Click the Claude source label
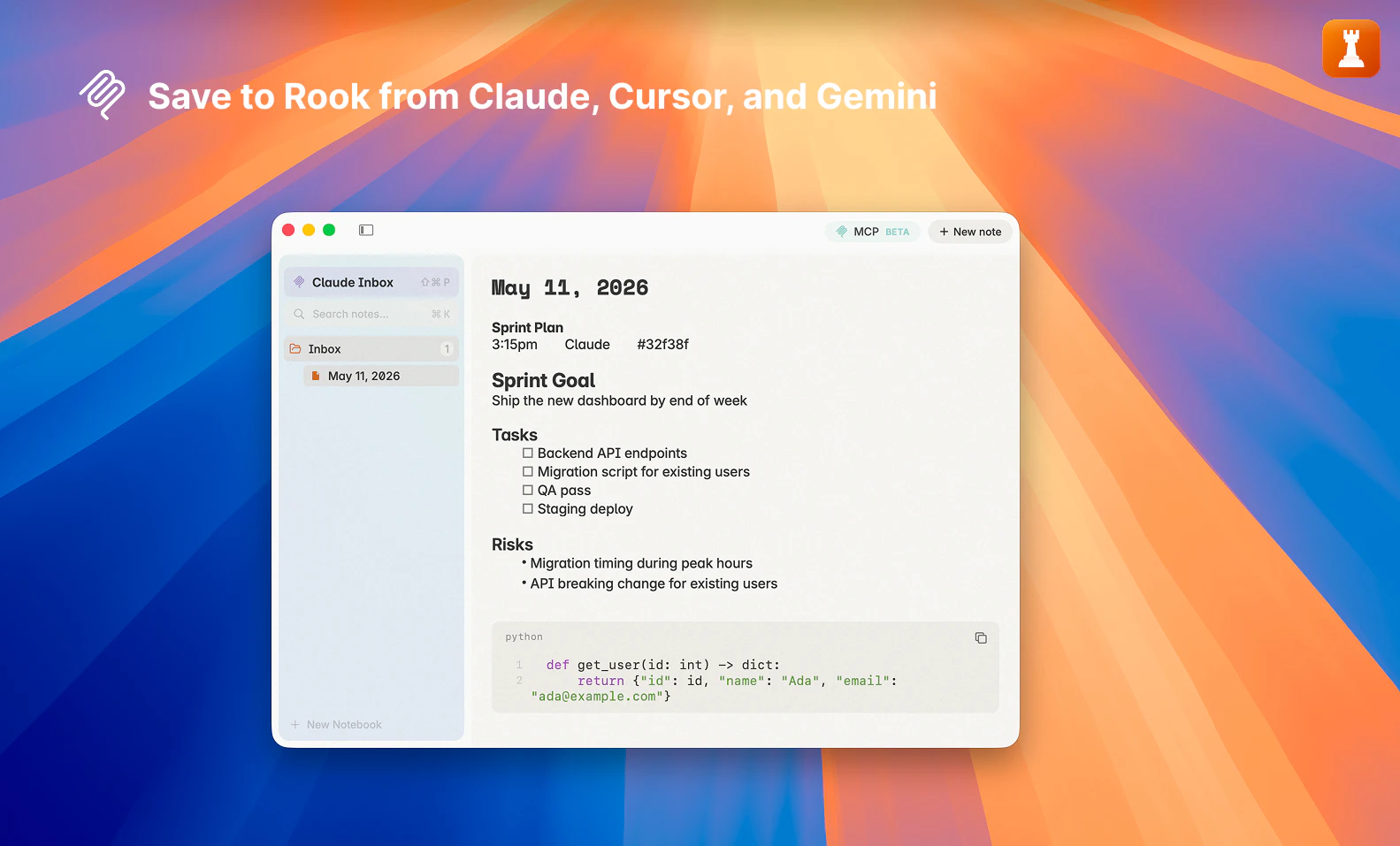This screenshot has width=1400, height=846. [587, 345]
